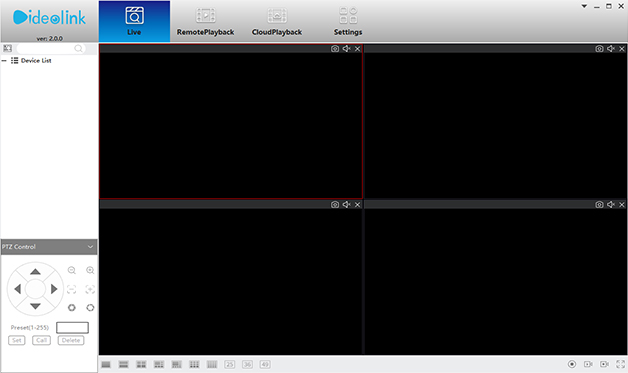The width and height of the screenshot is (628, 373).
Task: Switch to 25-channel grid layout
Action: coord(229,364)
